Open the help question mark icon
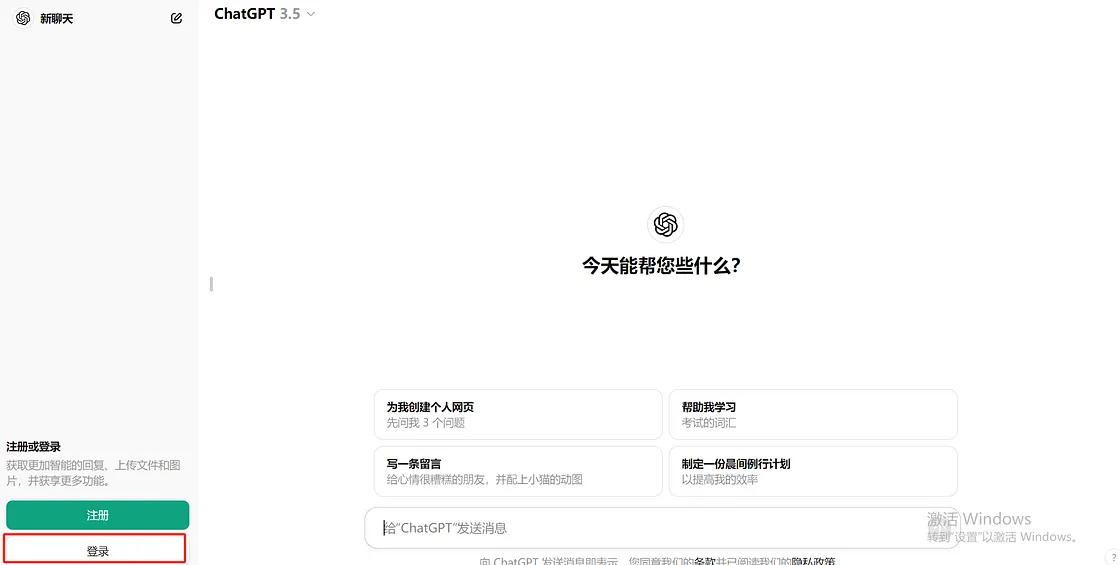 tap(1113, 558)
